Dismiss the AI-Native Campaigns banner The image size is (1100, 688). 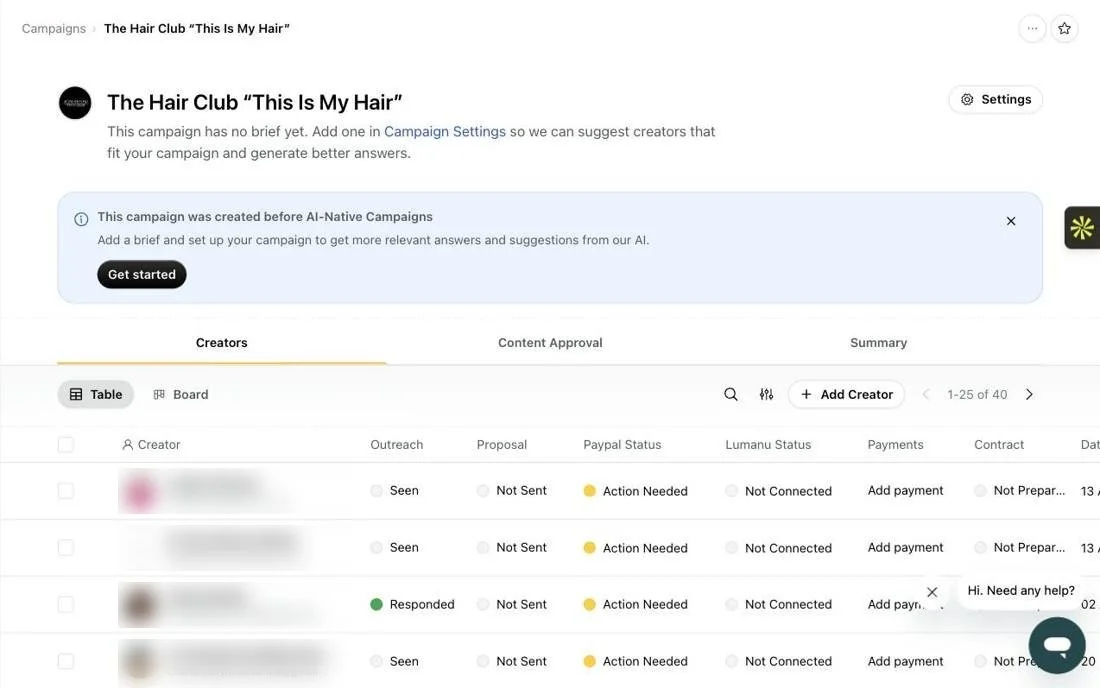coord(1011,221)
